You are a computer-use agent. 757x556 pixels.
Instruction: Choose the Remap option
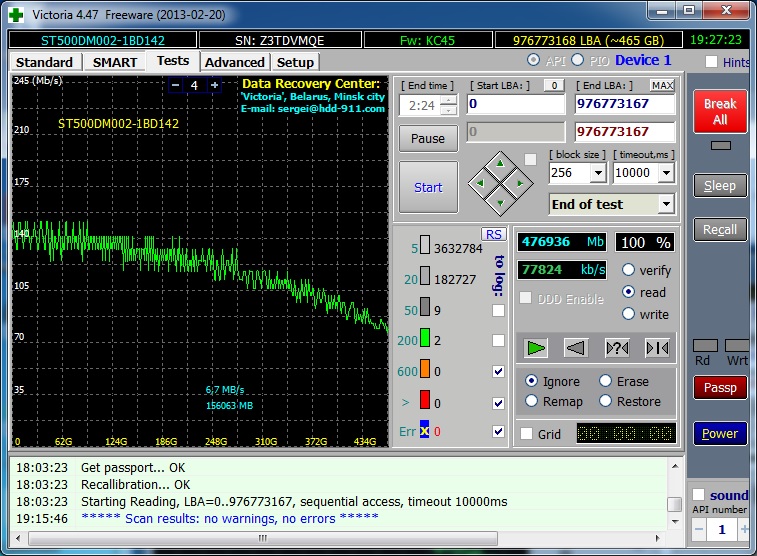531,401
